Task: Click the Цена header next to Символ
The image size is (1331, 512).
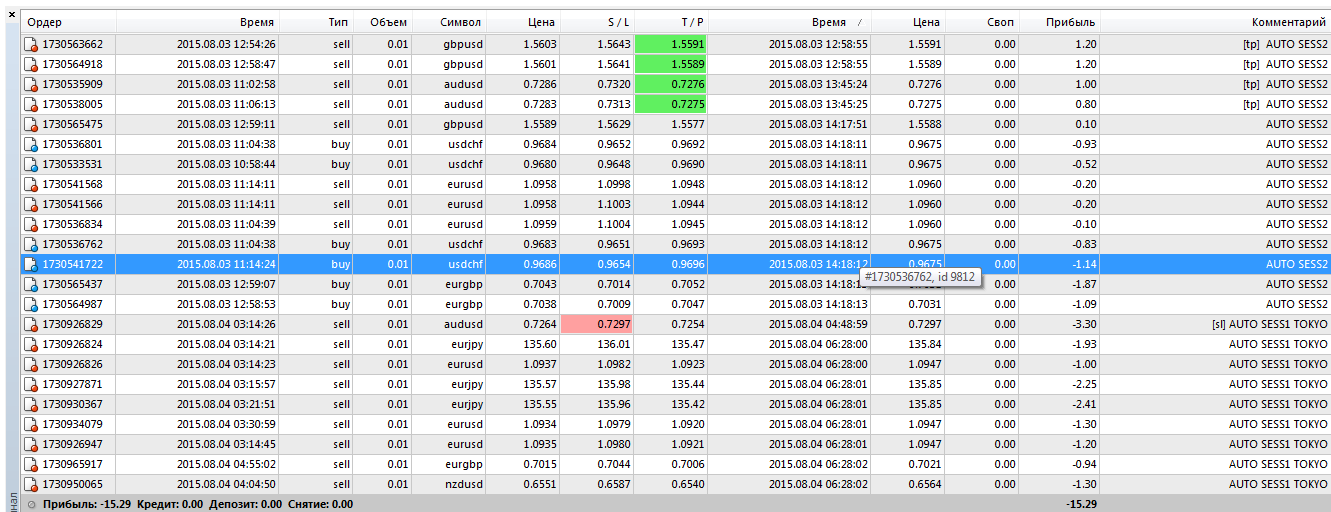Action: click(x=523, y=22)
